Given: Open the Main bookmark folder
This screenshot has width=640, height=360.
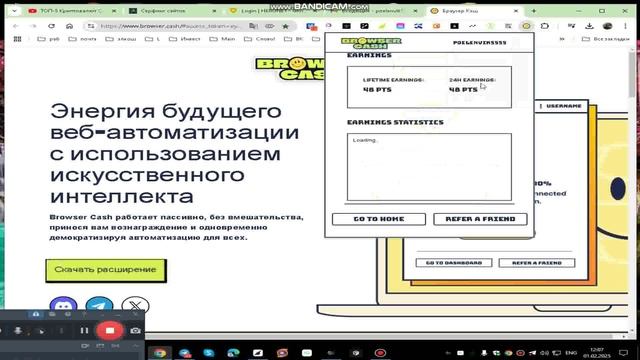Looking at the screenshot, I should pos(222,39).
